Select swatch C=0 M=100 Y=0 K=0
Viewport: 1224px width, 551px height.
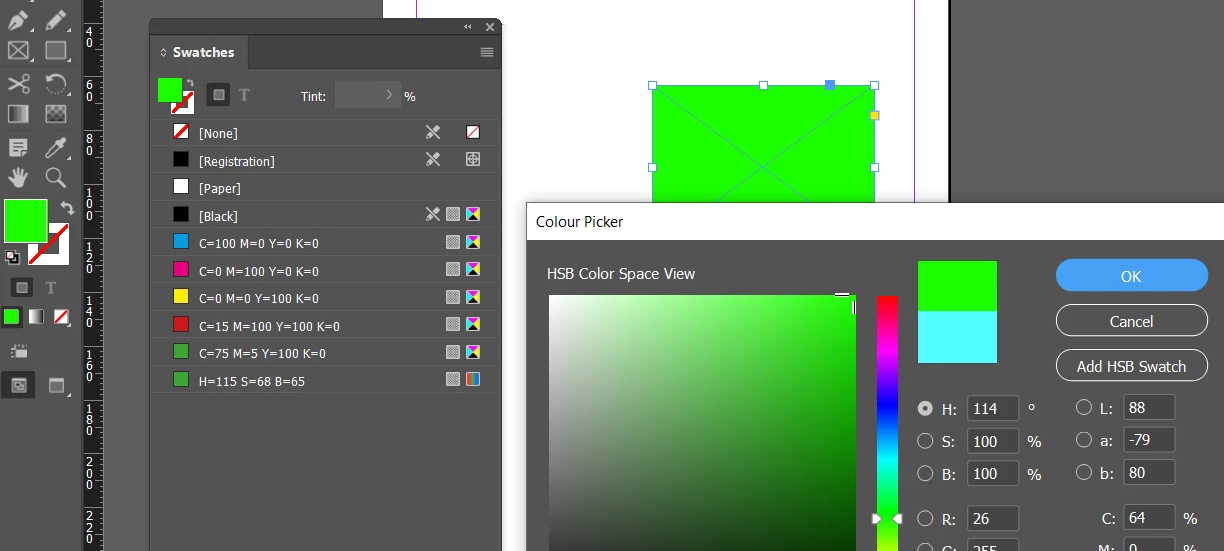point(325,270)
